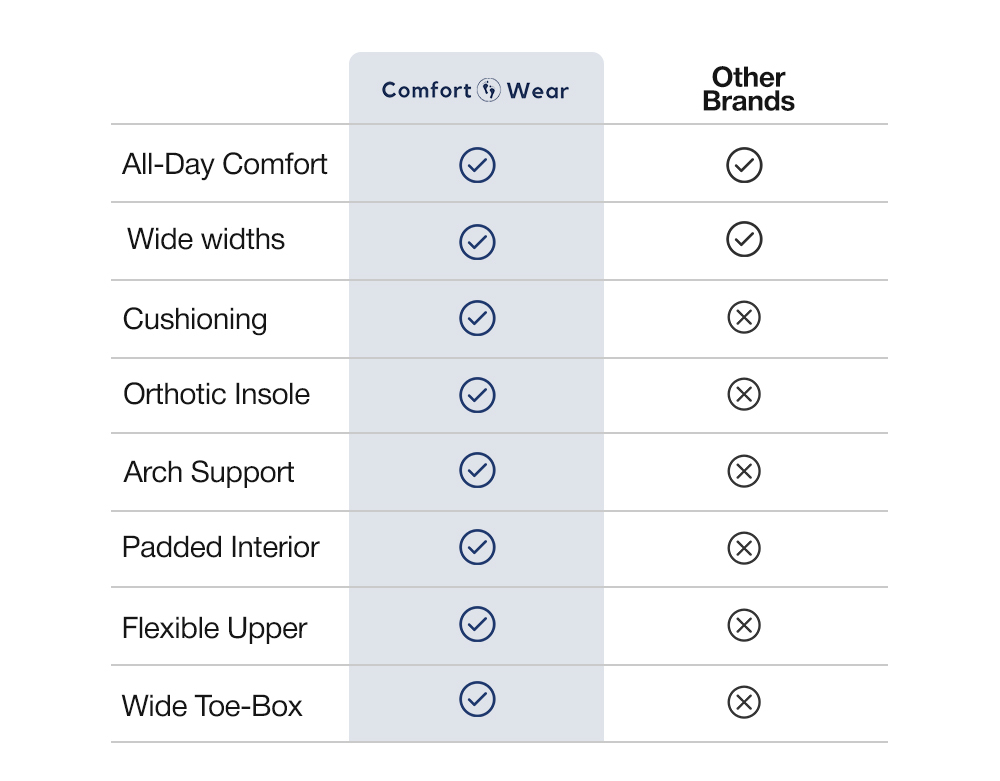Click Comfort Wear checkmark for Wide Toe-Box
The height and width of the screenshot is (781, 1000).
coord(477,699)
